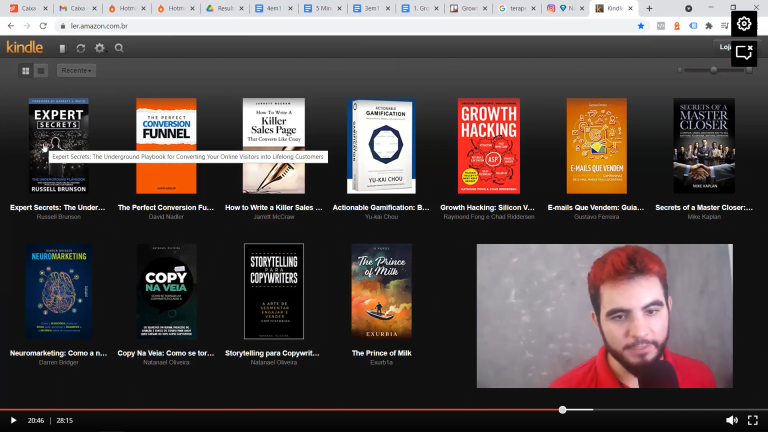Switch to grid view
Screen dimensions: 768x432
(26, 71)
